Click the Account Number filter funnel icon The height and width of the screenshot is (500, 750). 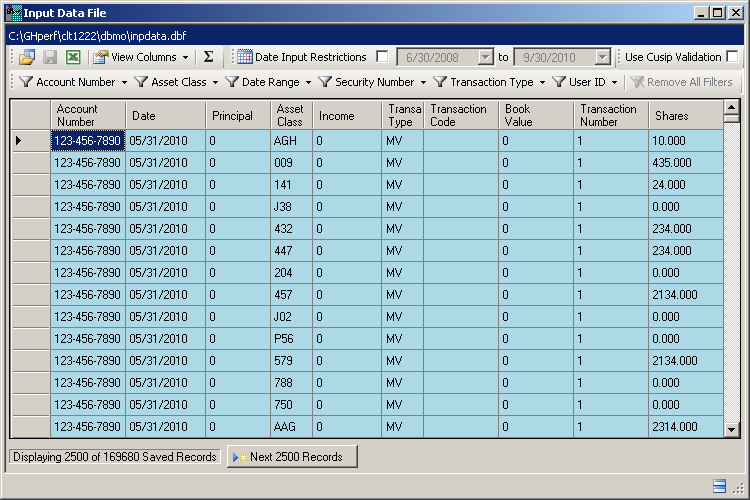click(x=26, y=82)
